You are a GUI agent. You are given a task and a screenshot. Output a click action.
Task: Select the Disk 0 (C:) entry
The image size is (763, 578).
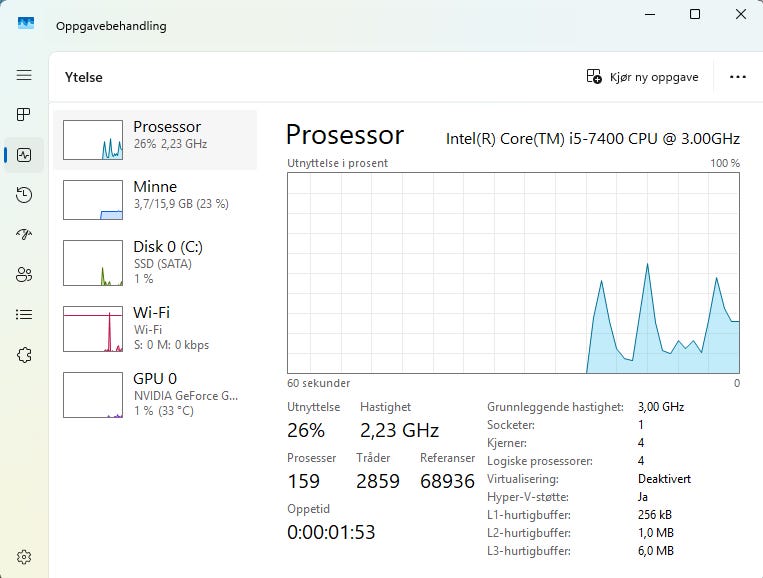coord(155,263)
